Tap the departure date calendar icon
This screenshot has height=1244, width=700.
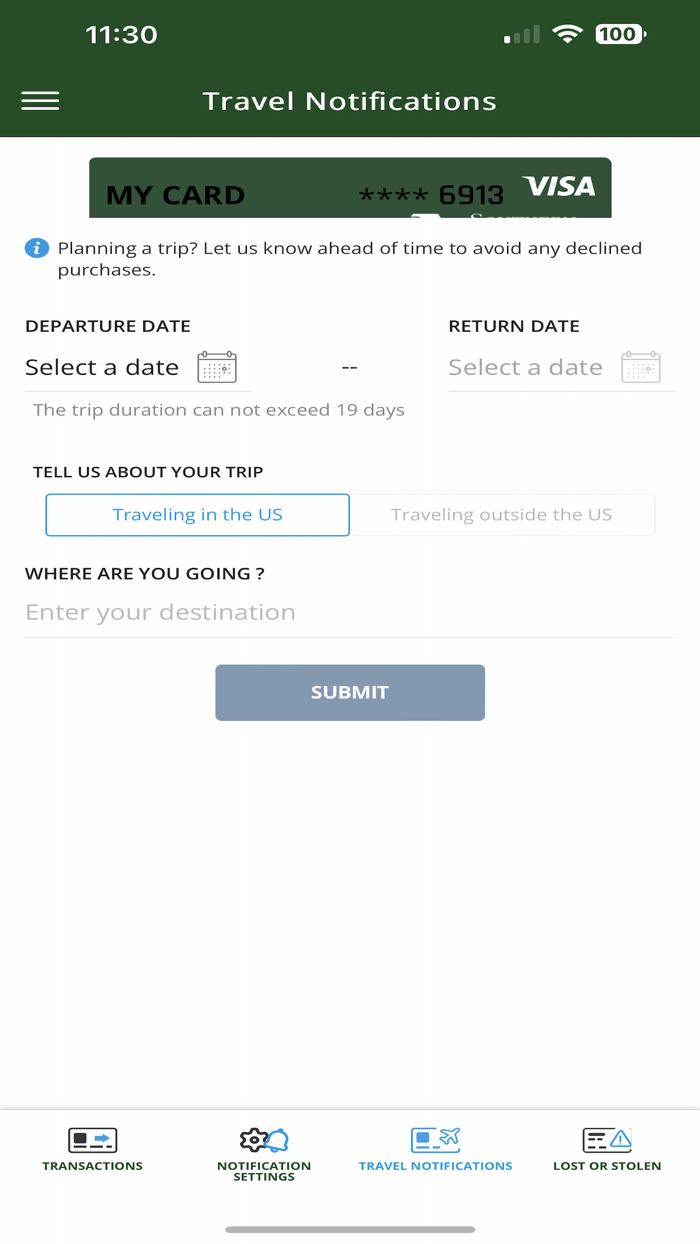coord(217,367)
